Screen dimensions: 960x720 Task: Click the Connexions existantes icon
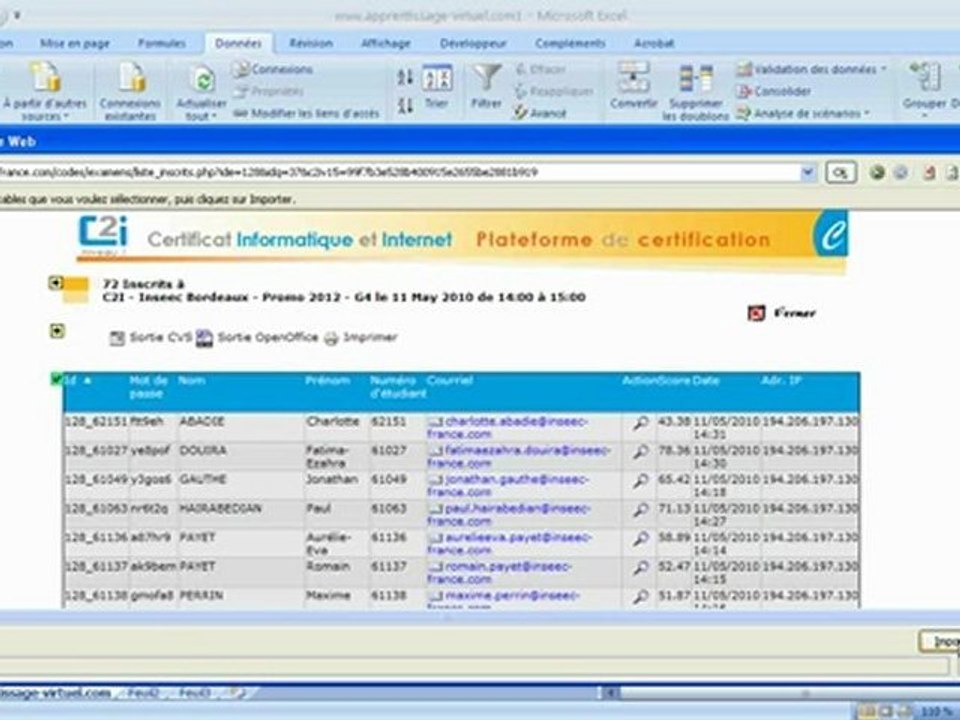(x=130, y=91)
